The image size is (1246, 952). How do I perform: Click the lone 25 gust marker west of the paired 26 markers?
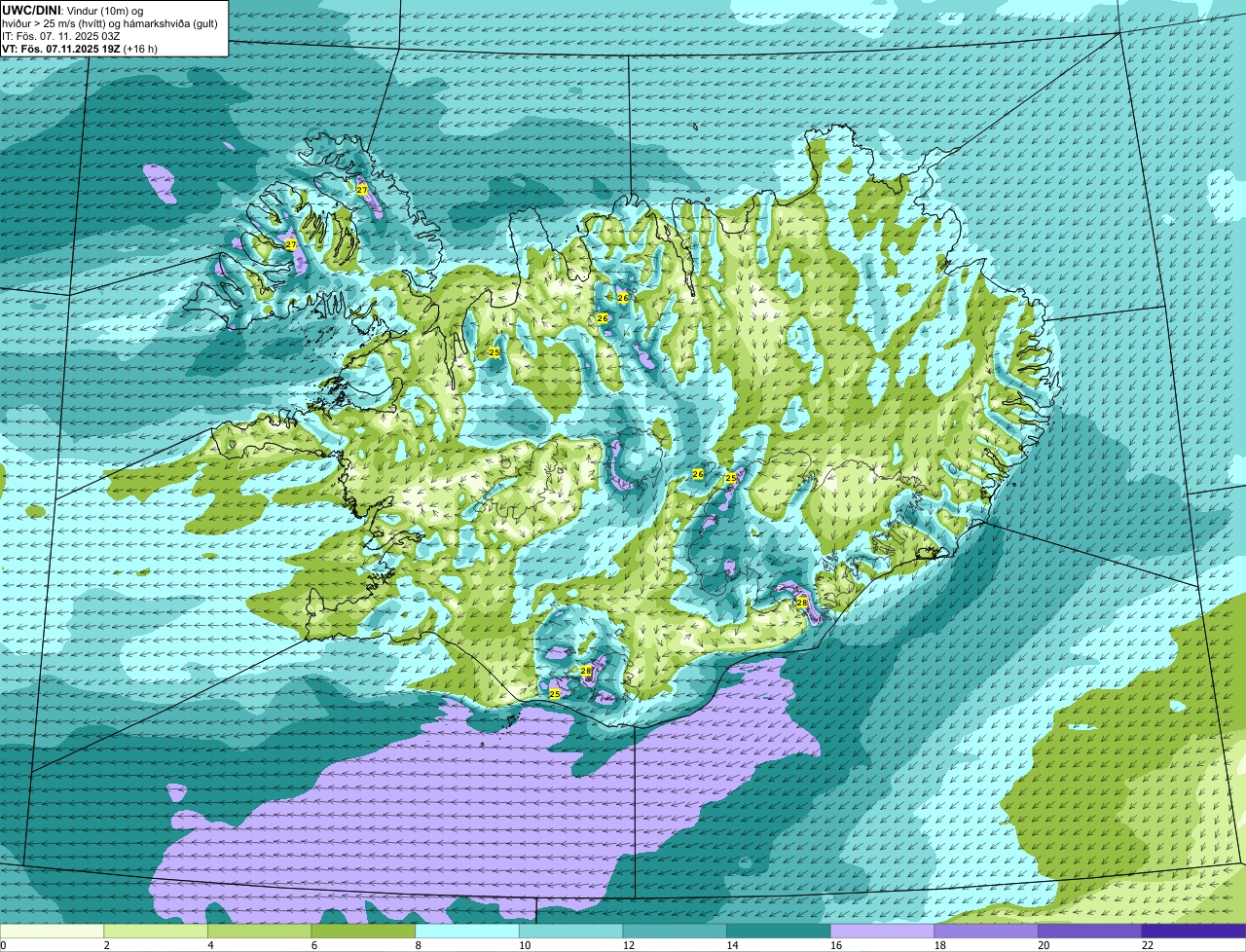[495, 352]
